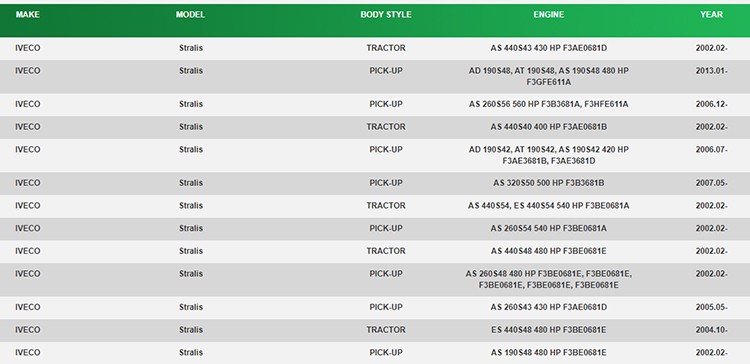
Task: Select the AS 440S54, ES 440S54 engine row
Action: point(375,206)
